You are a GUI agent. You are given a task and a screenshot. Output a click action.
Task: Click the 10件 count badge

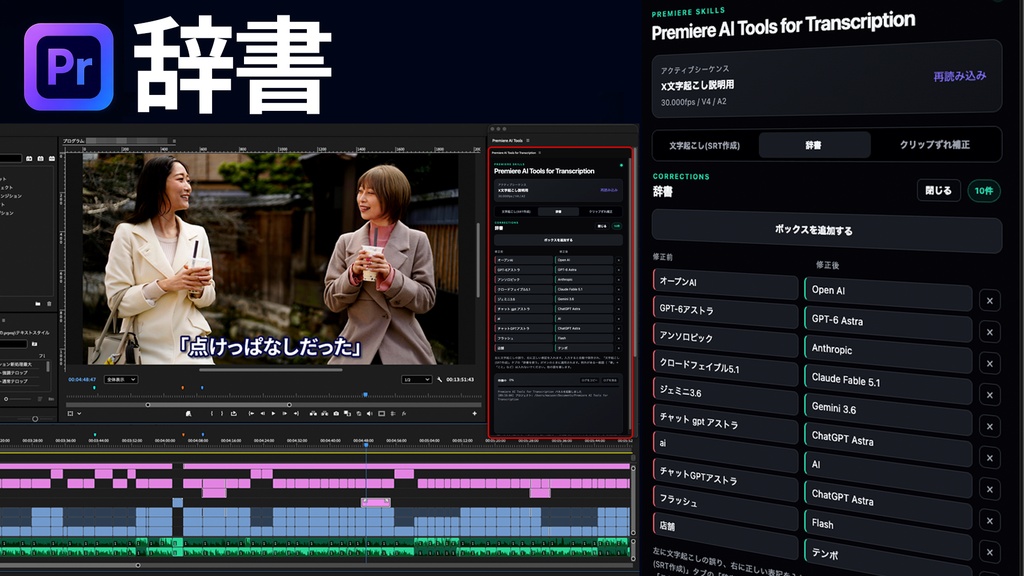coord(984,191)
